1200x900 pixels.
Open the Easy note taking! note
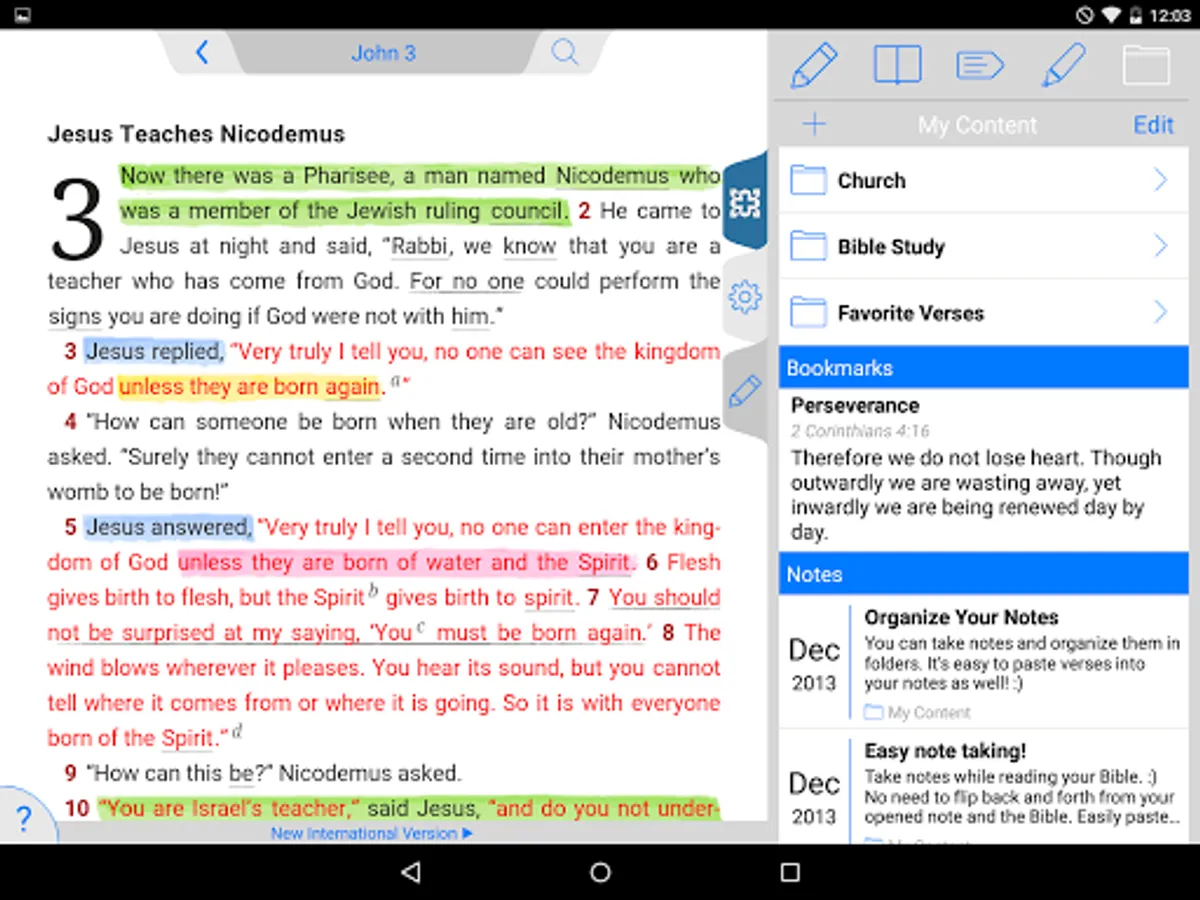click(x=983, y=786)
